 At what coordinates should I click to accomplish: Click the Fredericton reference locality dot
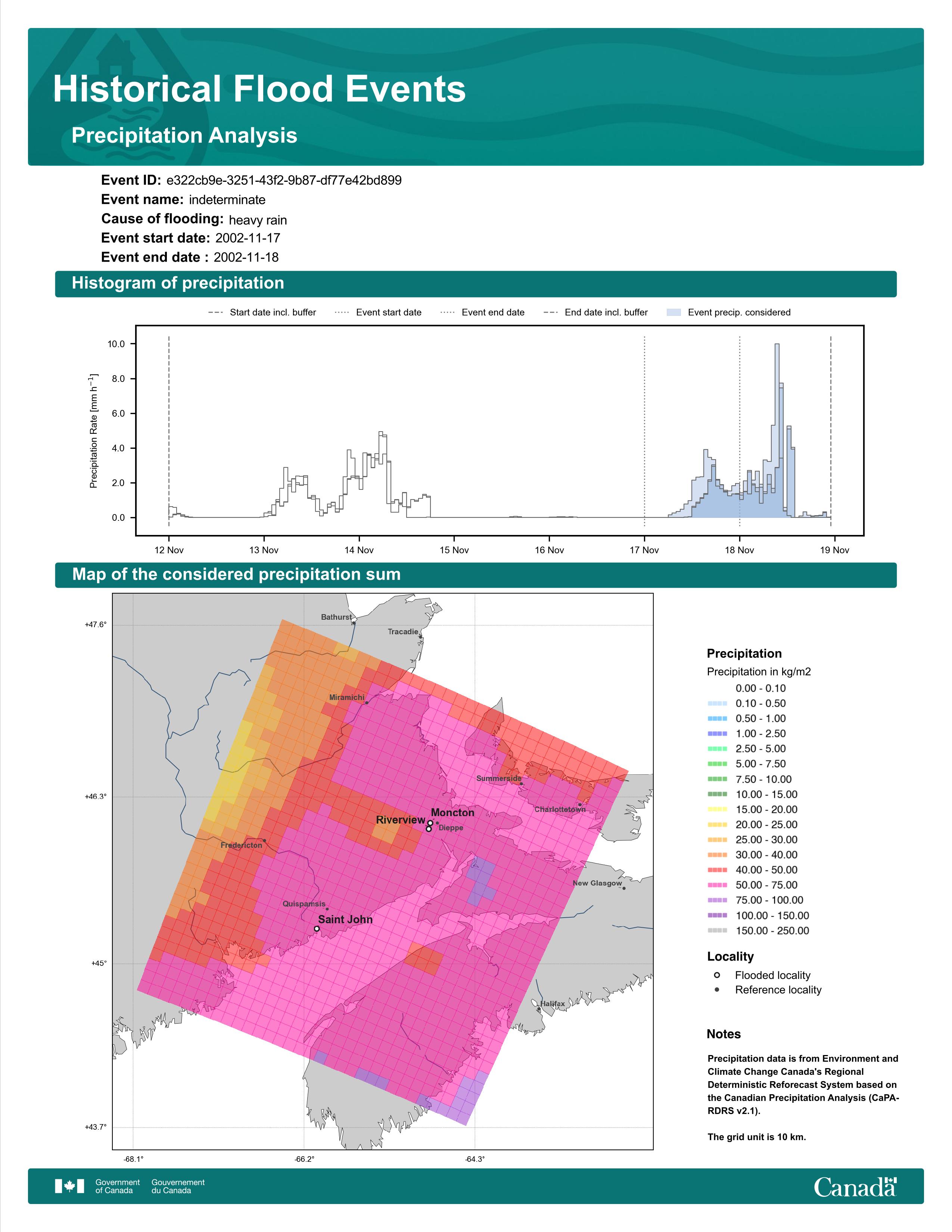tap(265, 840)
